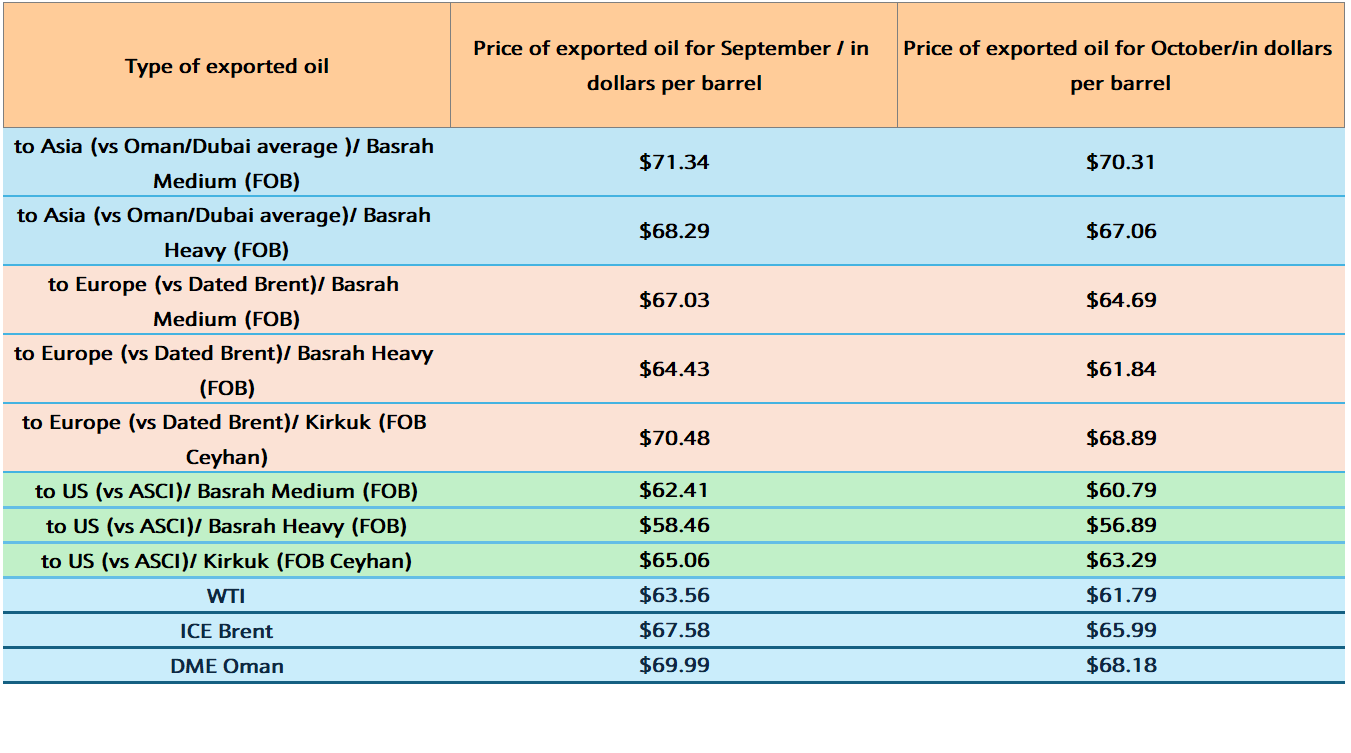
Task: Click the Europe Kirkuk (FOB Ceyhan) row label
Action: [226, 439]
